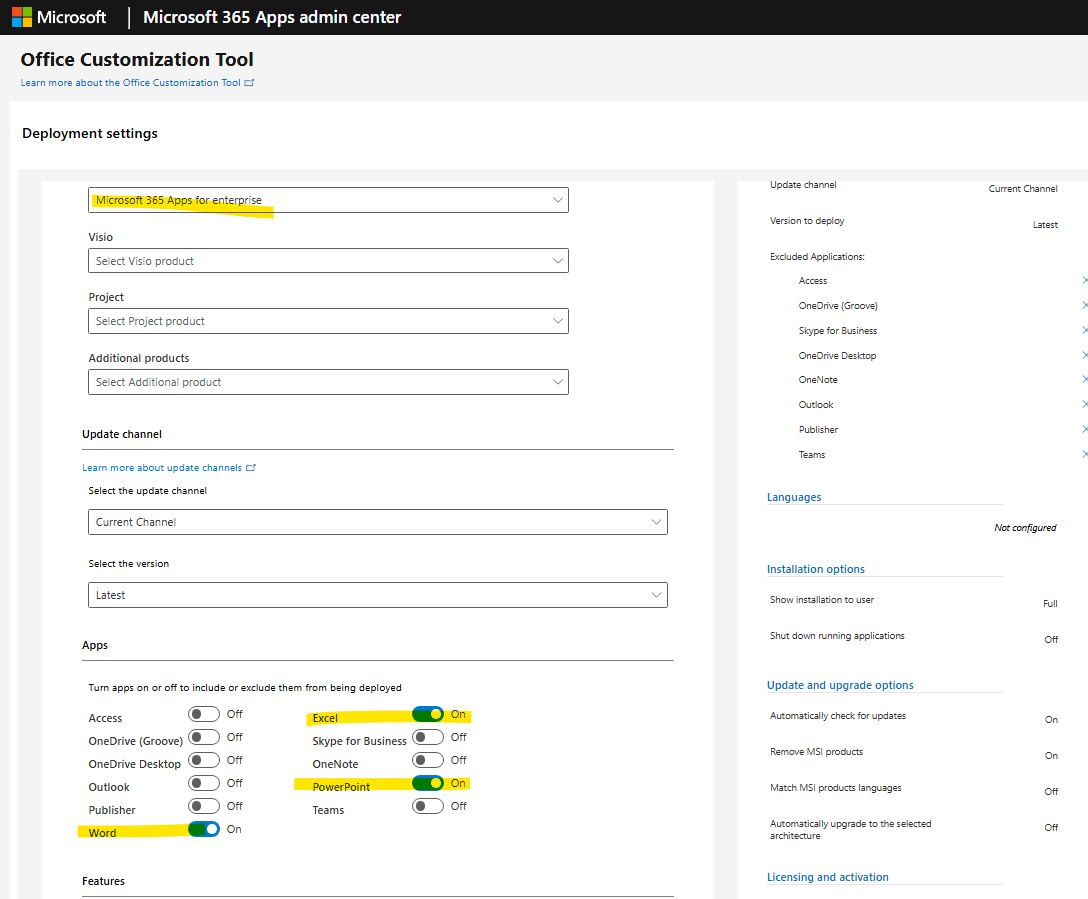Image resolution: width=1088 pixels, height=899 pixels.
Task: Enable Skype for Business toggle
Action: click(427, 737)
